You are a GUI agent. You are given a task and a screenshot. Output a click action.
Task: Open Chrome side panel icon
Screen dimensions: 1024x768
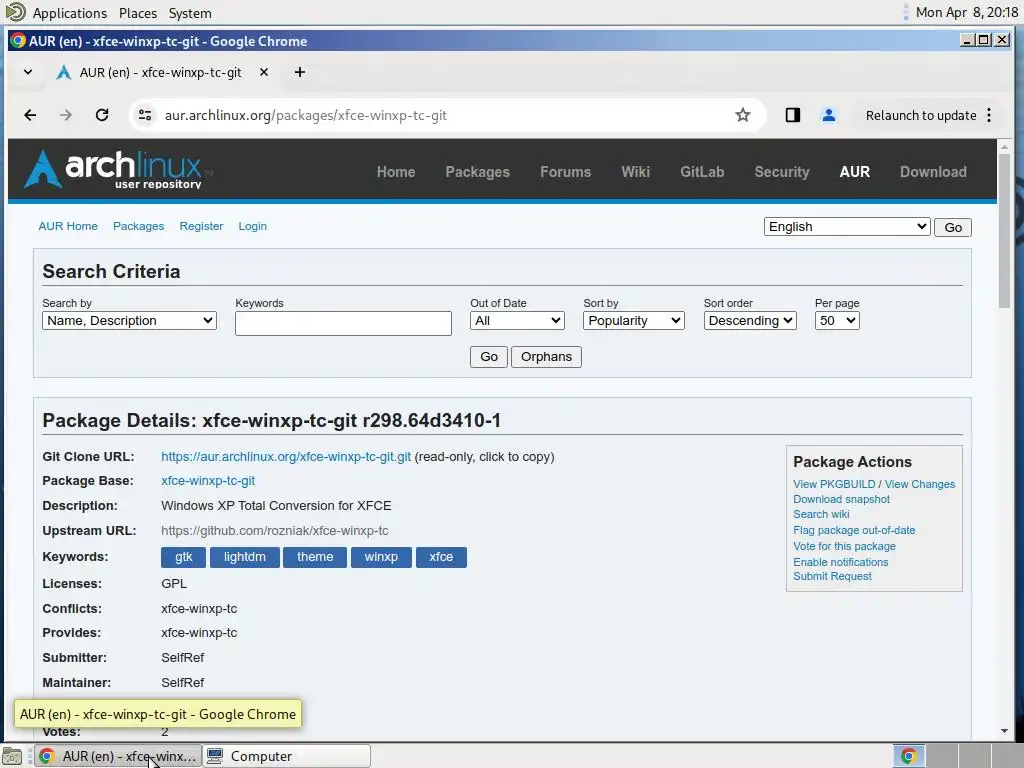click(x=793, y=116)
